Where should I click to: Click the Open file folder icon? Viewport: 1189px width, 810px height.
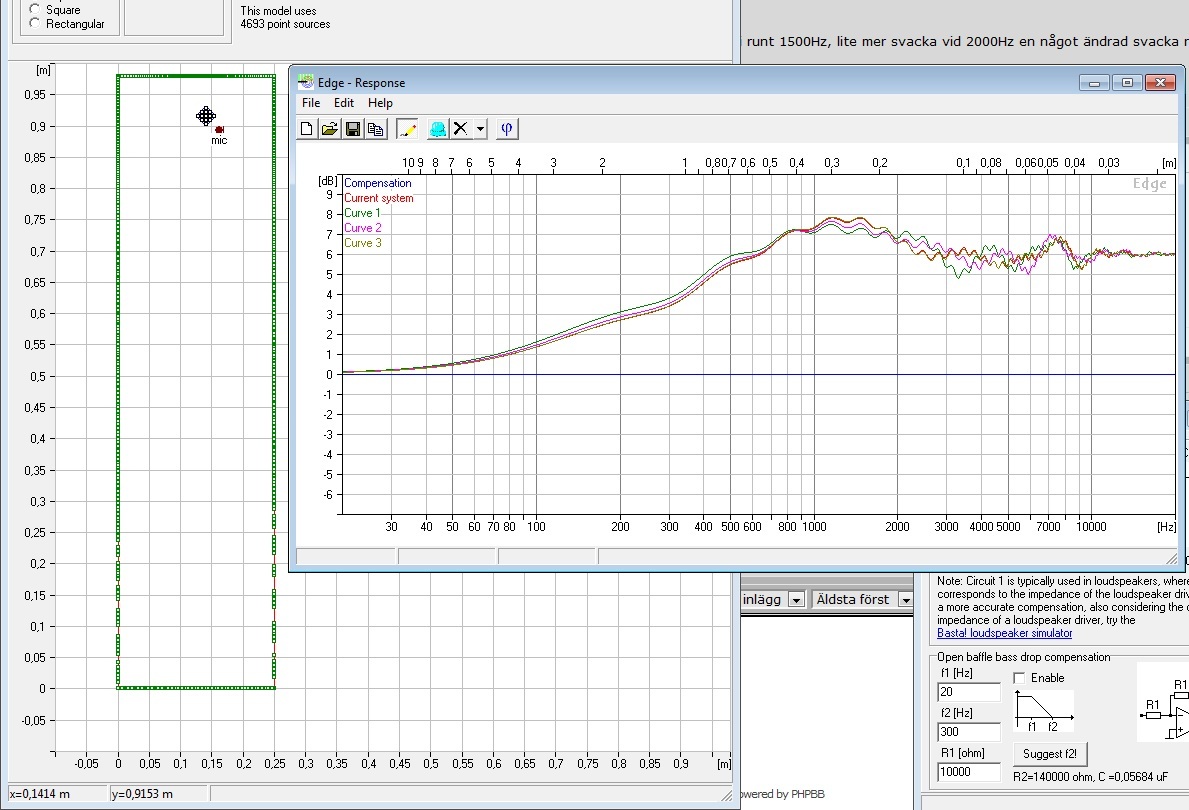tap(329, 129)
